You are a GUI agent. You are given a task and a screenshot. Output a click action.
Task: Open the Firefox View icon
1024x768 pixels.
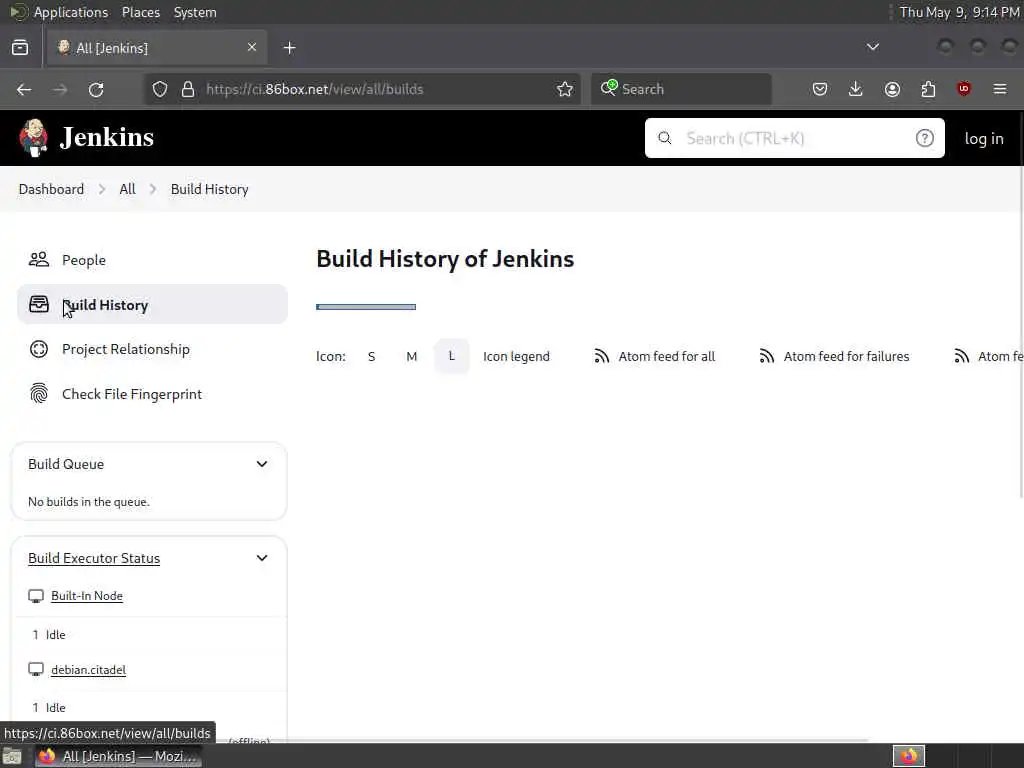coord(20,48)
